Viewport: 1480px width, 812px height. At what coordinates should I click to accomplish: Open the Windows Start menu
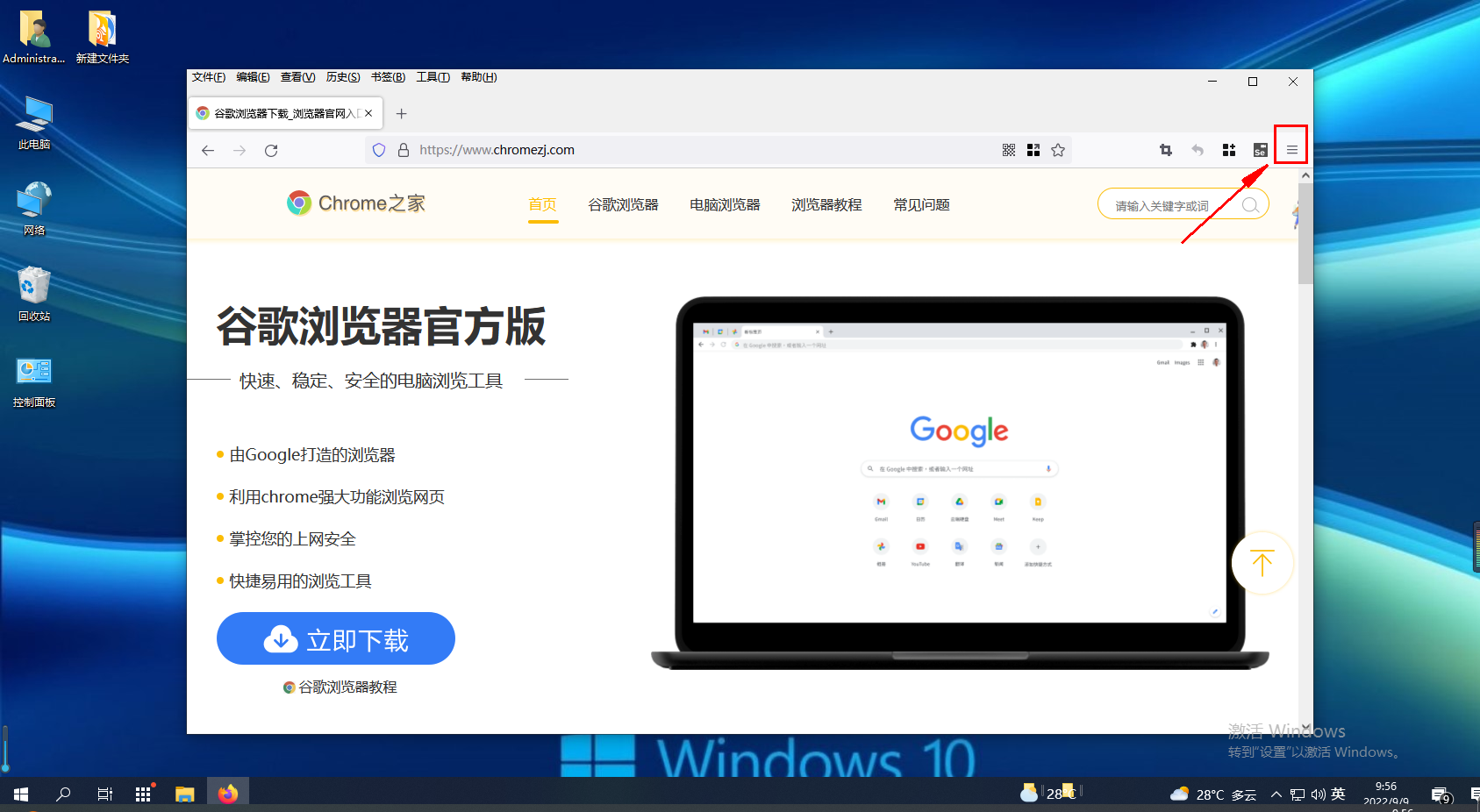point(21,794)
